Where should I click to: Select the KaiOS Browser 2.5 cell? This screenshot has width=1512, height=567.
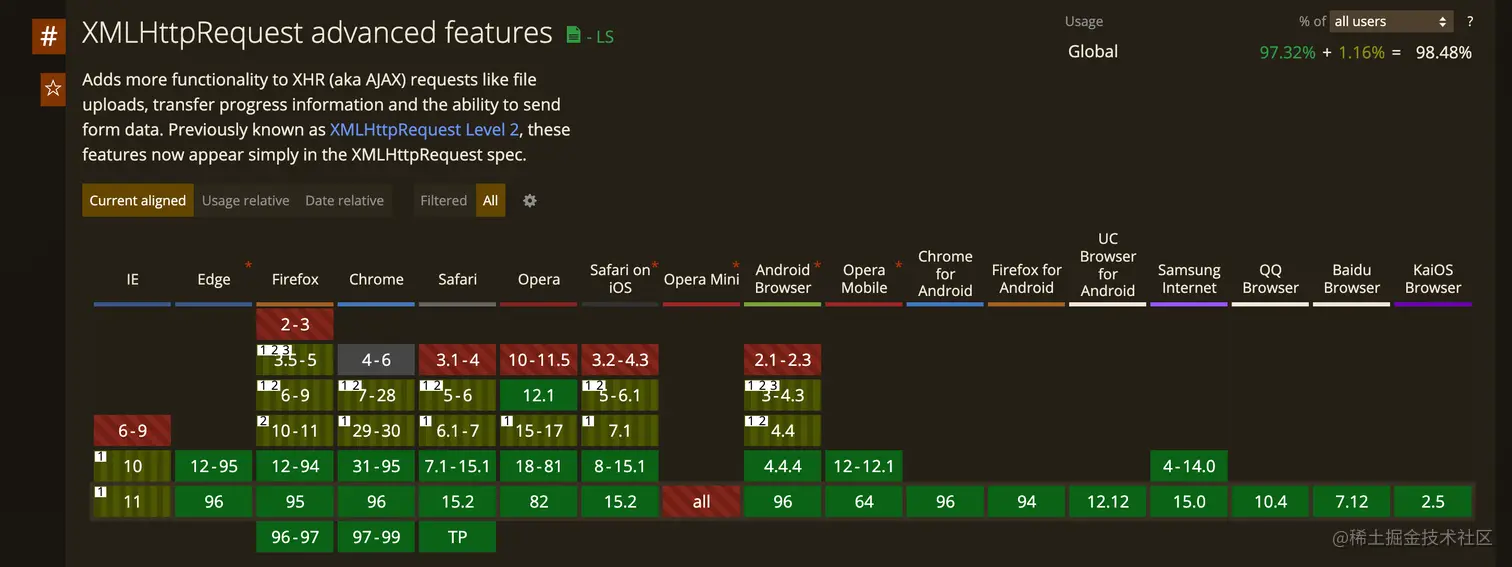coord(1433,502)
